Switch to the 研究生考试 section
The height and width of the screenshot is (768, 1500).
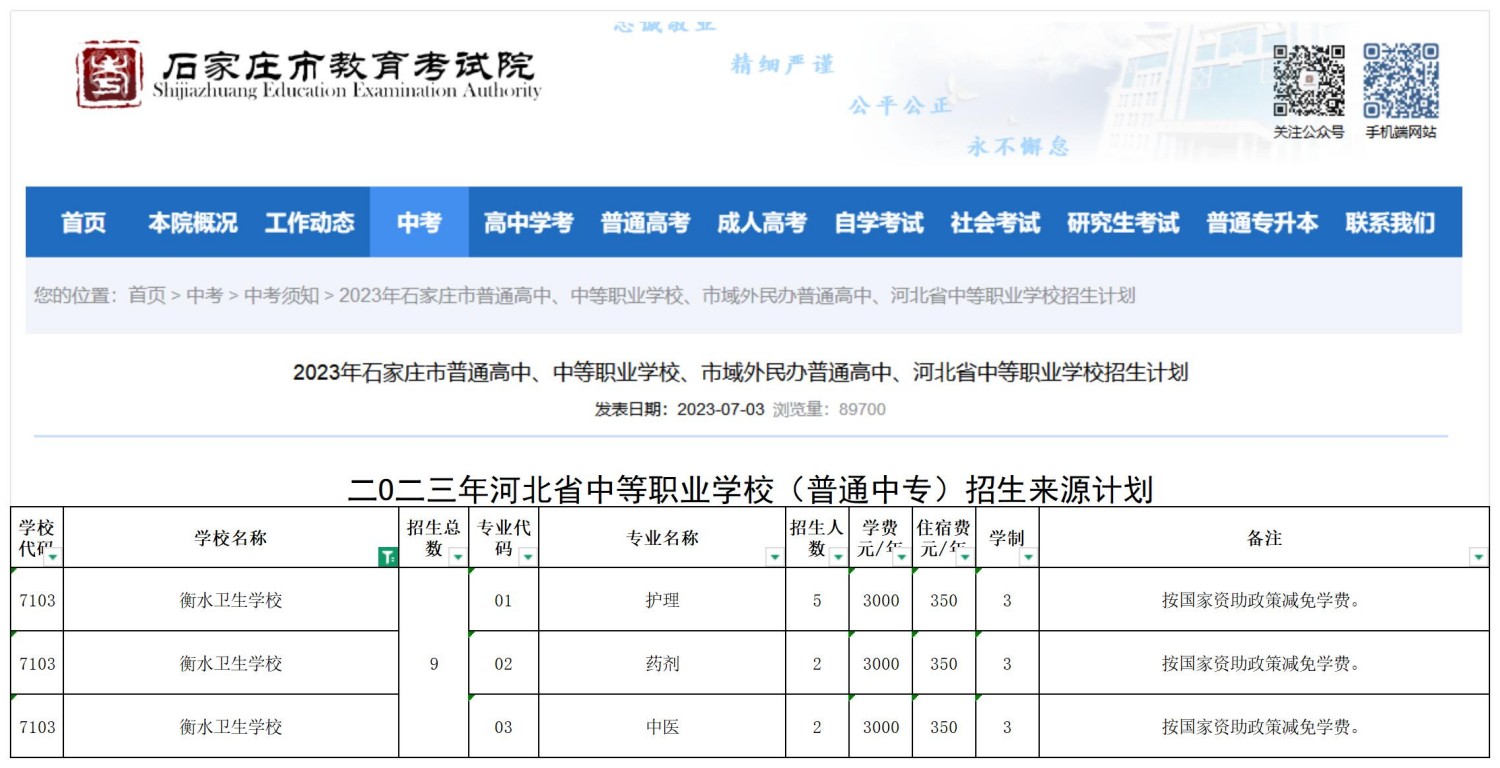(x=1122, y=223)
